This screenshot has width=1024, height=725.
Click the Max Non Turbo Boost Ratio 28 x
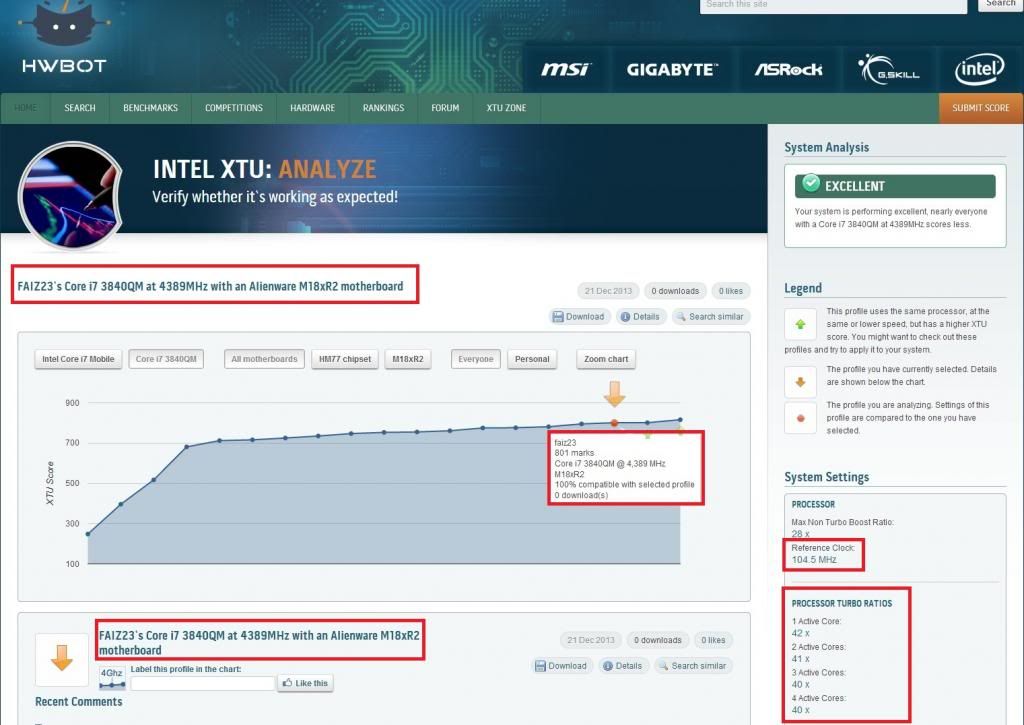click(801, 534)
